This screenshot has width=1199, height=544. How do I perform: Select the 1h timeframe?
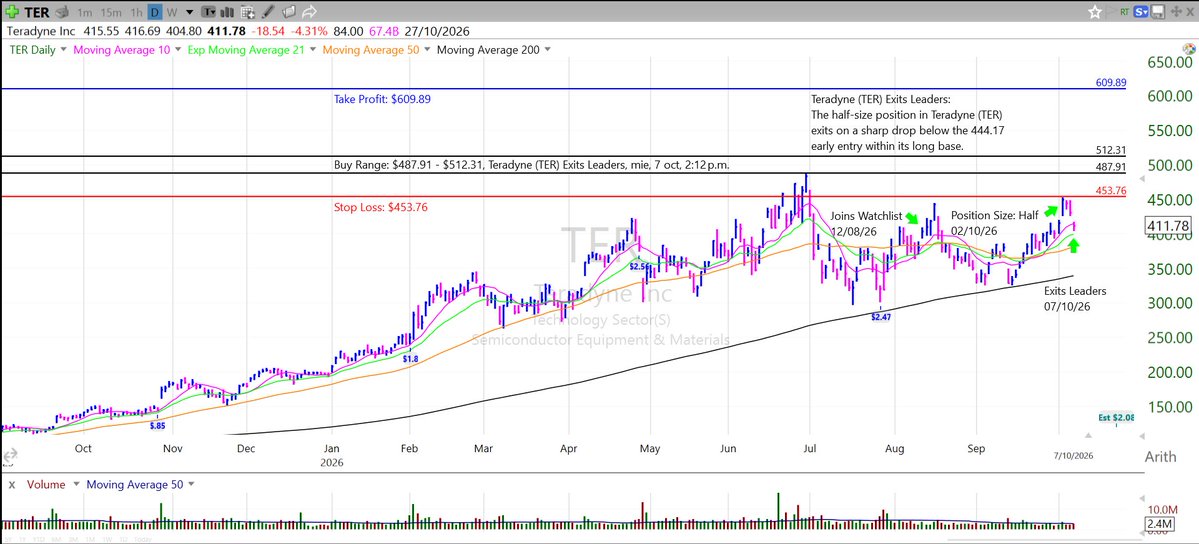(x=136, y=12)
